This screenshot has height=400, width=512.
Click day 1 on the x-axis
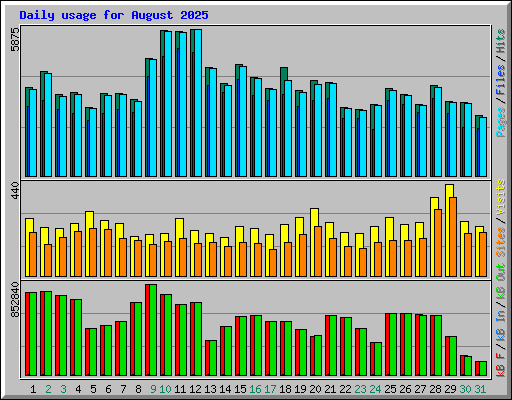pos(33,389)
